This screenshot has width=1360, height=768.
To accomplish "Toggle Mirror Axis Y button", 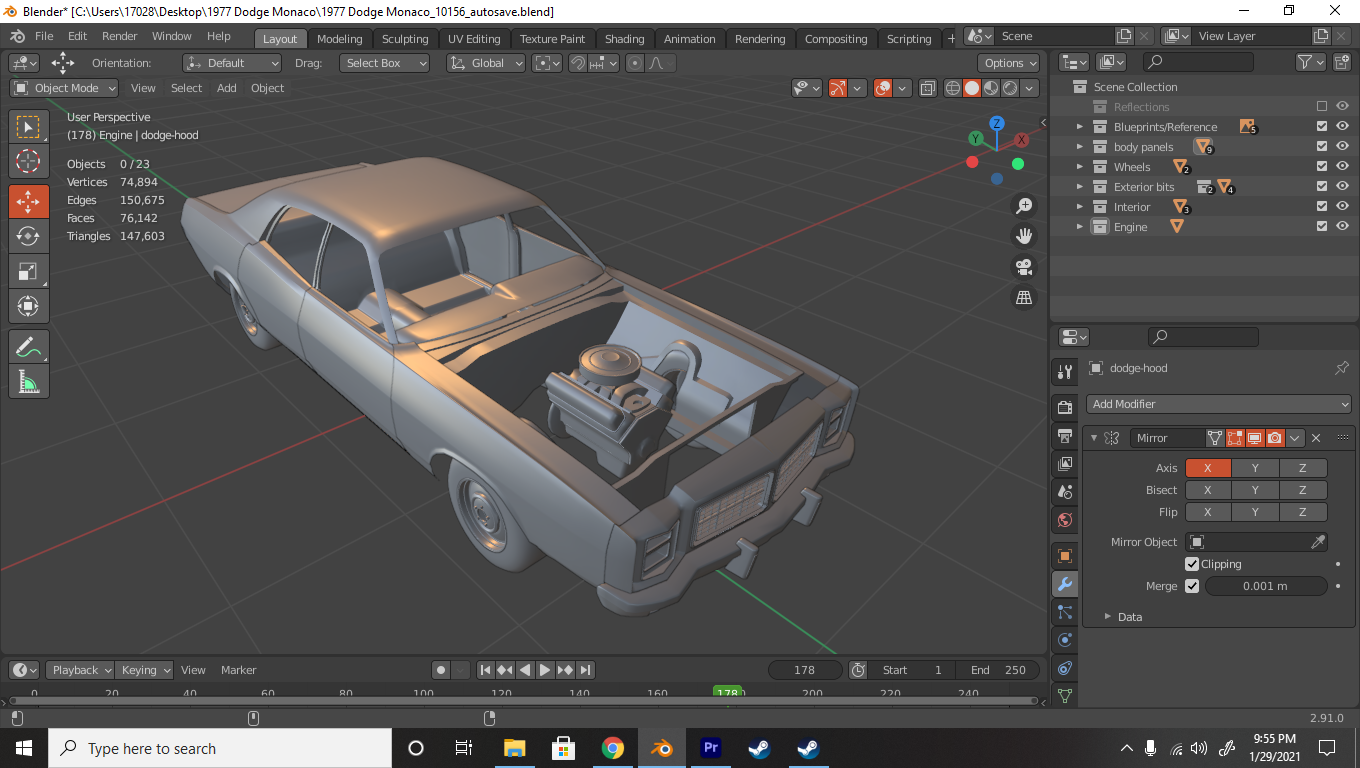I will pos(1255,468).
